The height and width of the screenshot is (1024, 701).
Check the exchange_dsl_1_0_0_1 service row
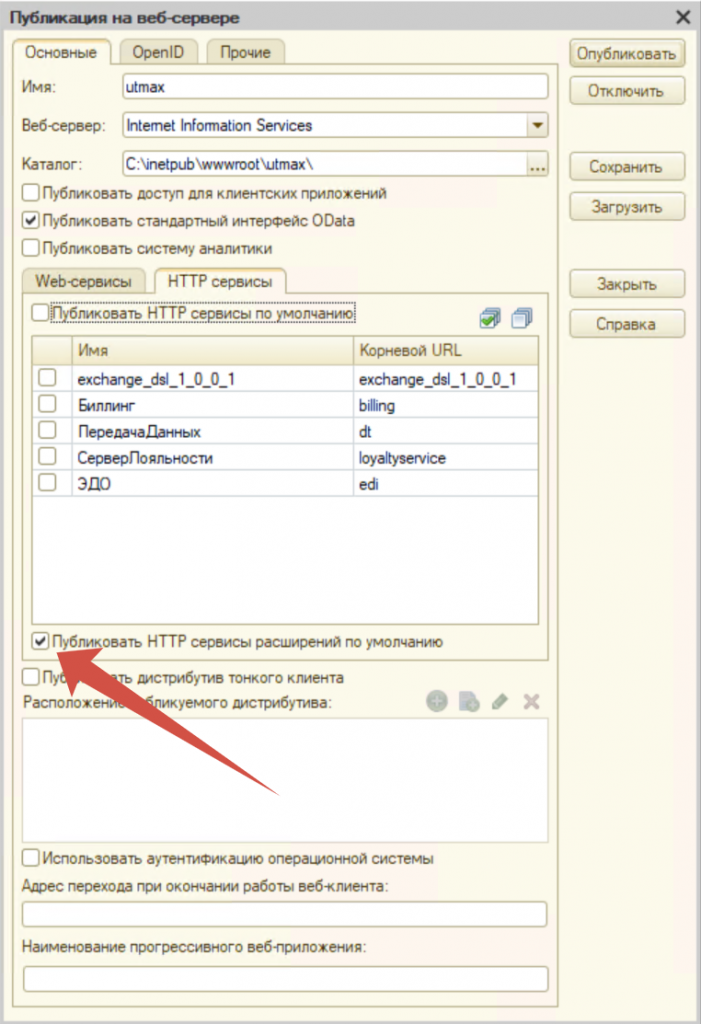[47, 377]
